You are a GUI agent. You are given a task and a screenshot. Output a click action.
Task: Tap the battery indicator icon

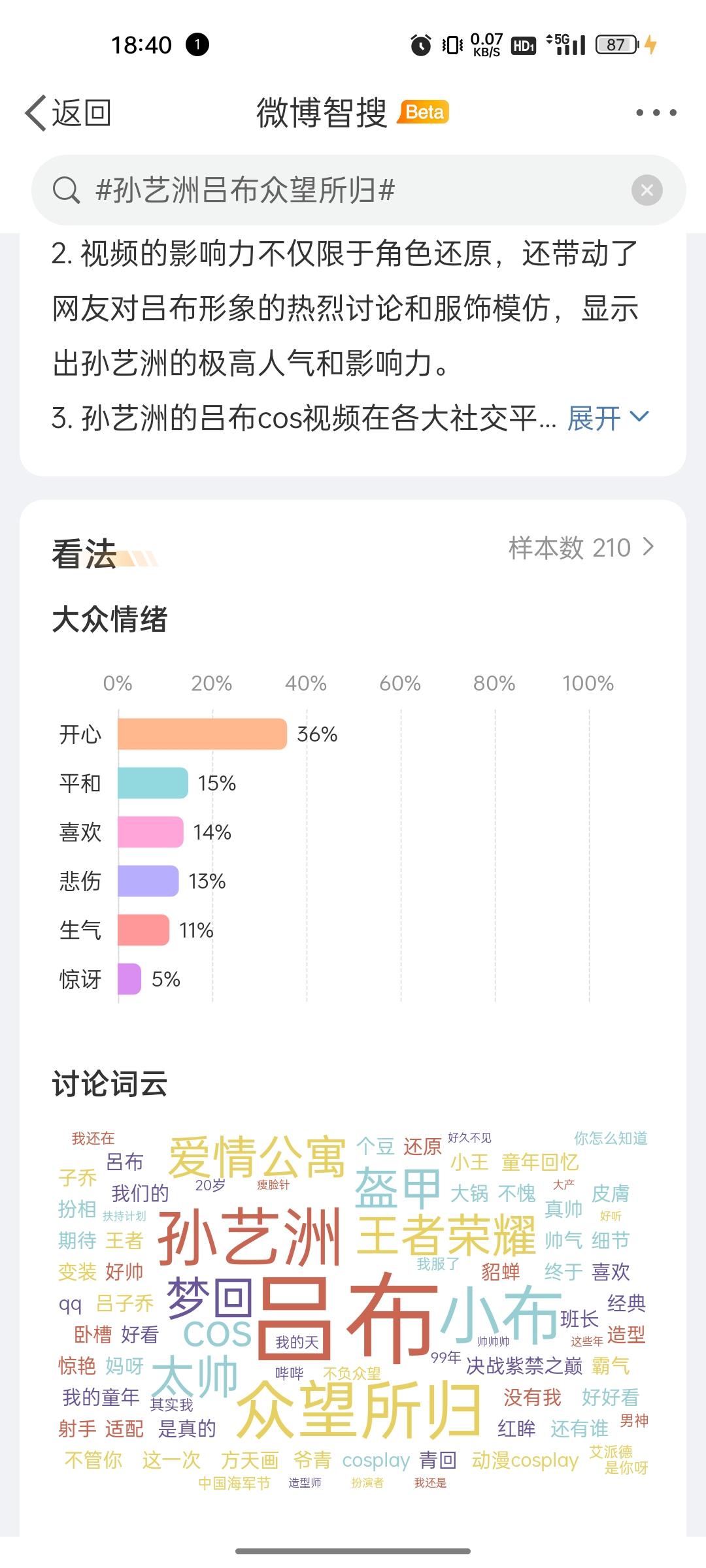(616, 44)
